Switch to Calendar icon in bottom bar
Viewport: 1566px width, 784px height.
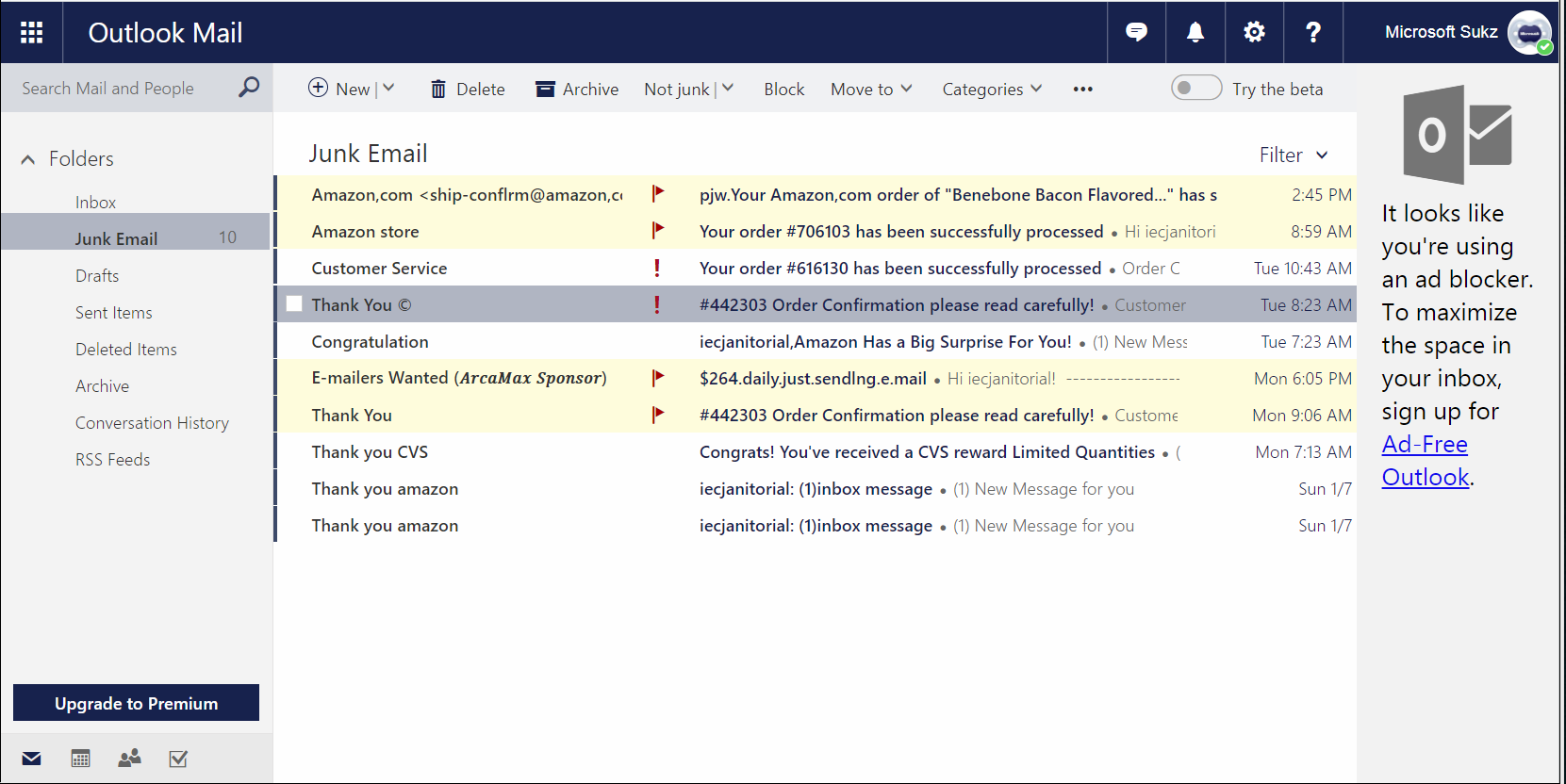pos(81,759)
